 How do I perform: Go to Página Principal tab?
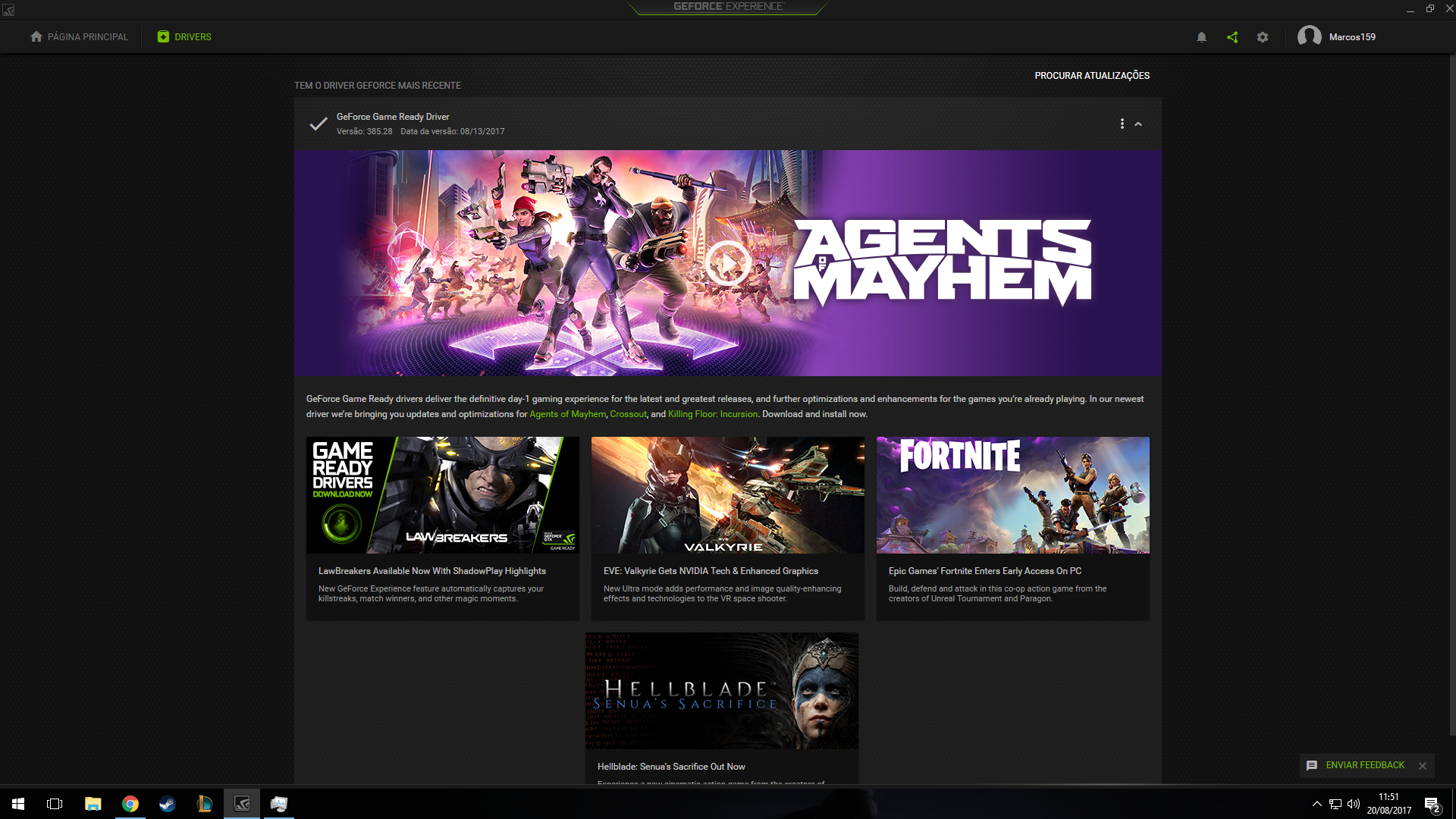79,36
